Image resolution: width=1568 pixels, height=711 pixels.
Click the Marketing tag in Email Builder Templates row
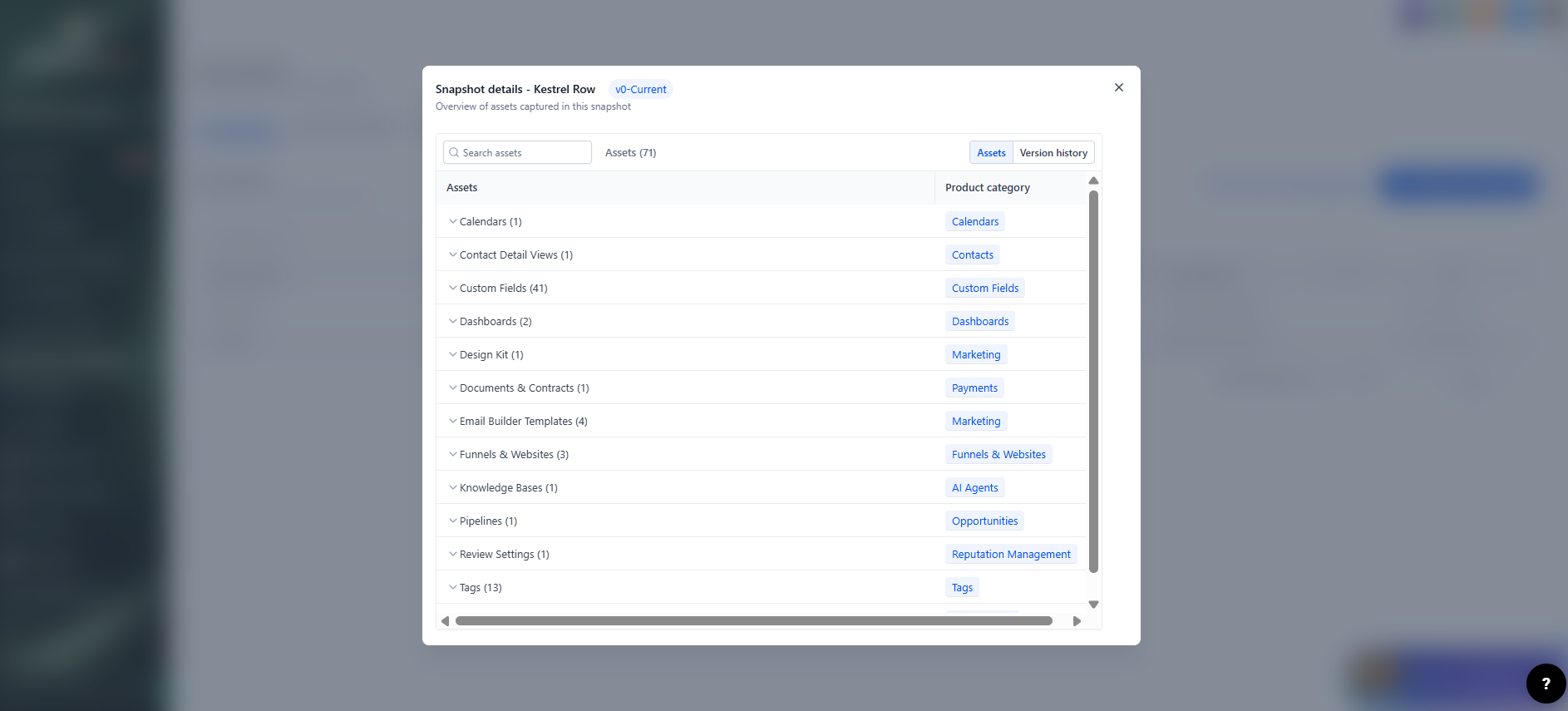[976, 421]
